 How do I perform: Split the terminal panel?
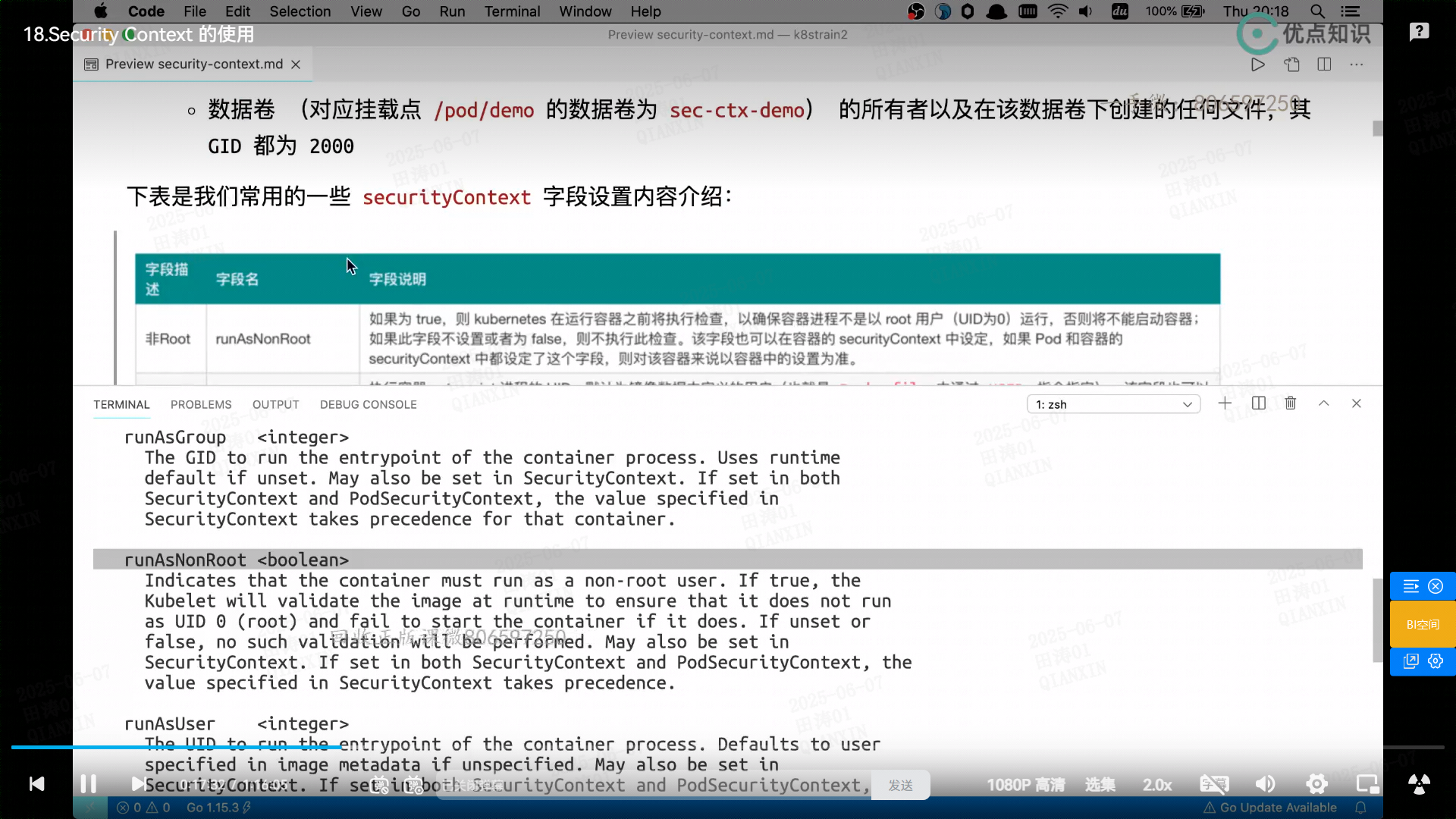(1259, 403)
